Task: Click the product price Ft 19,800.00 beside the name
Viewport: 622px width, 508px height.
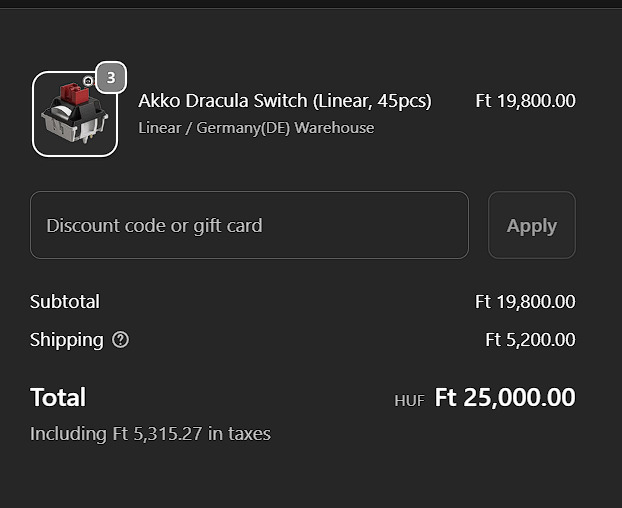Action: point(525,101)
